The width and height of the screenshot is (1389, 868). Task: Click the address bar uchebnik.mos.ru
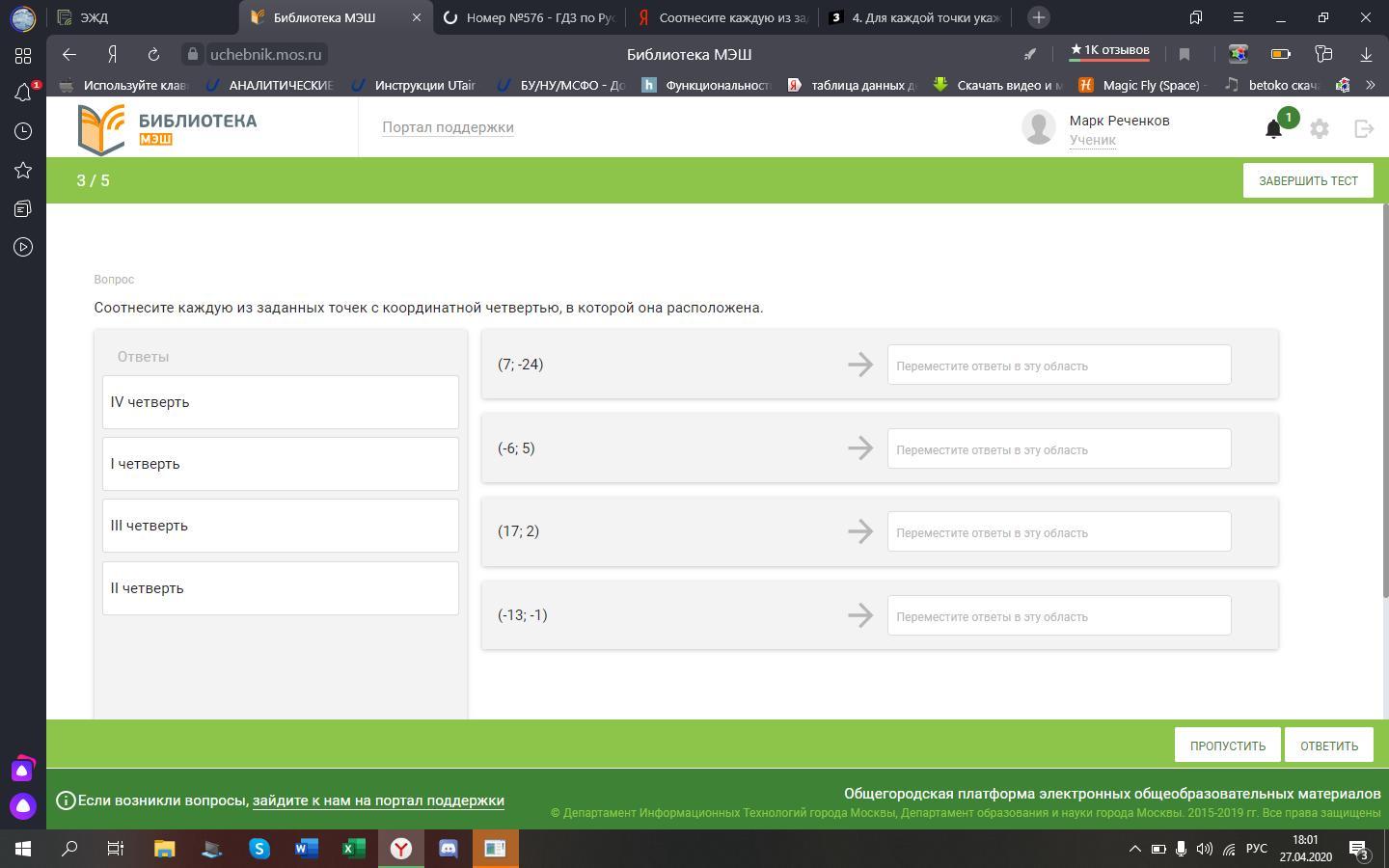coord(265,54)
